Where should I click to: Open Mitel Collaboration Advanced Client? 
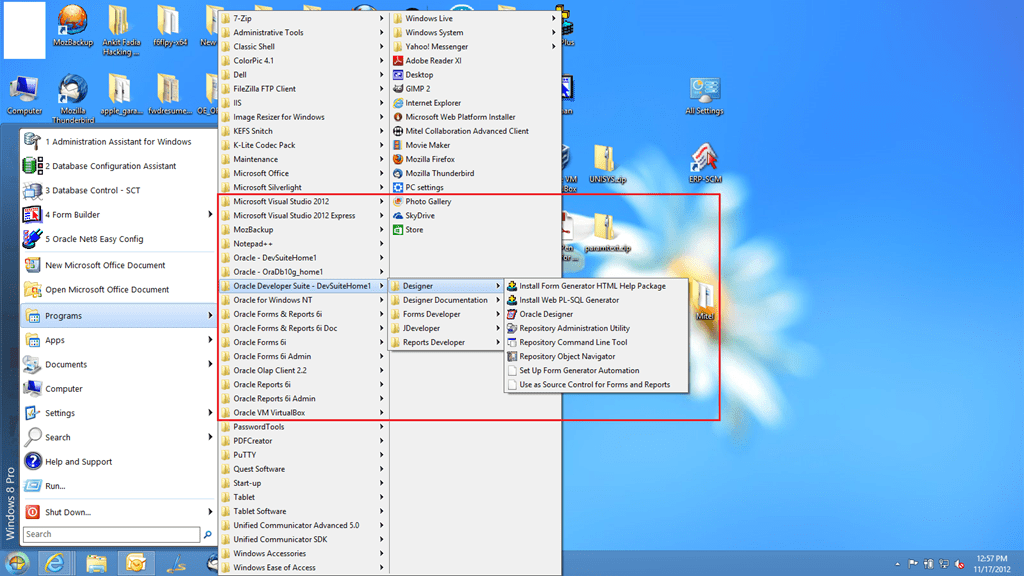(475, 131)
